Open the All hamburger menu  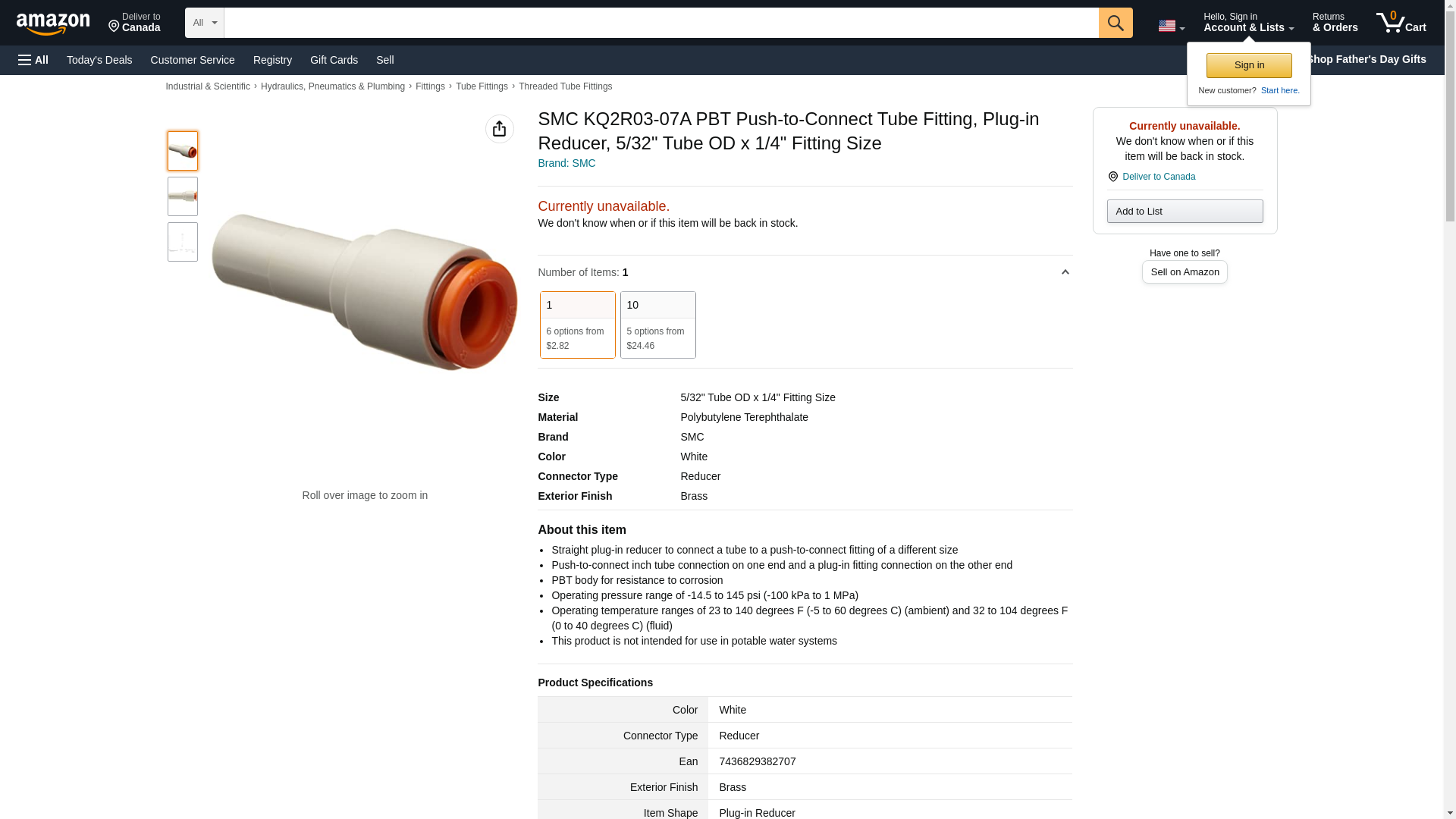(33, 60)
